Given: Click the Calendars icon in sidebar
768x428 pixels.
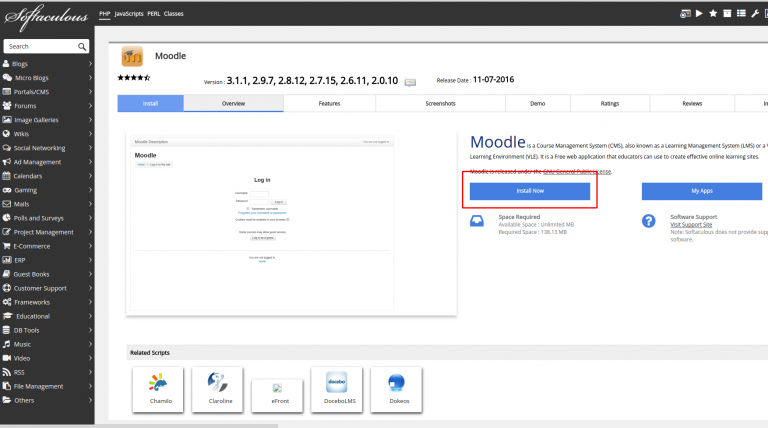Looking at the screenshot, I should 6,176.
